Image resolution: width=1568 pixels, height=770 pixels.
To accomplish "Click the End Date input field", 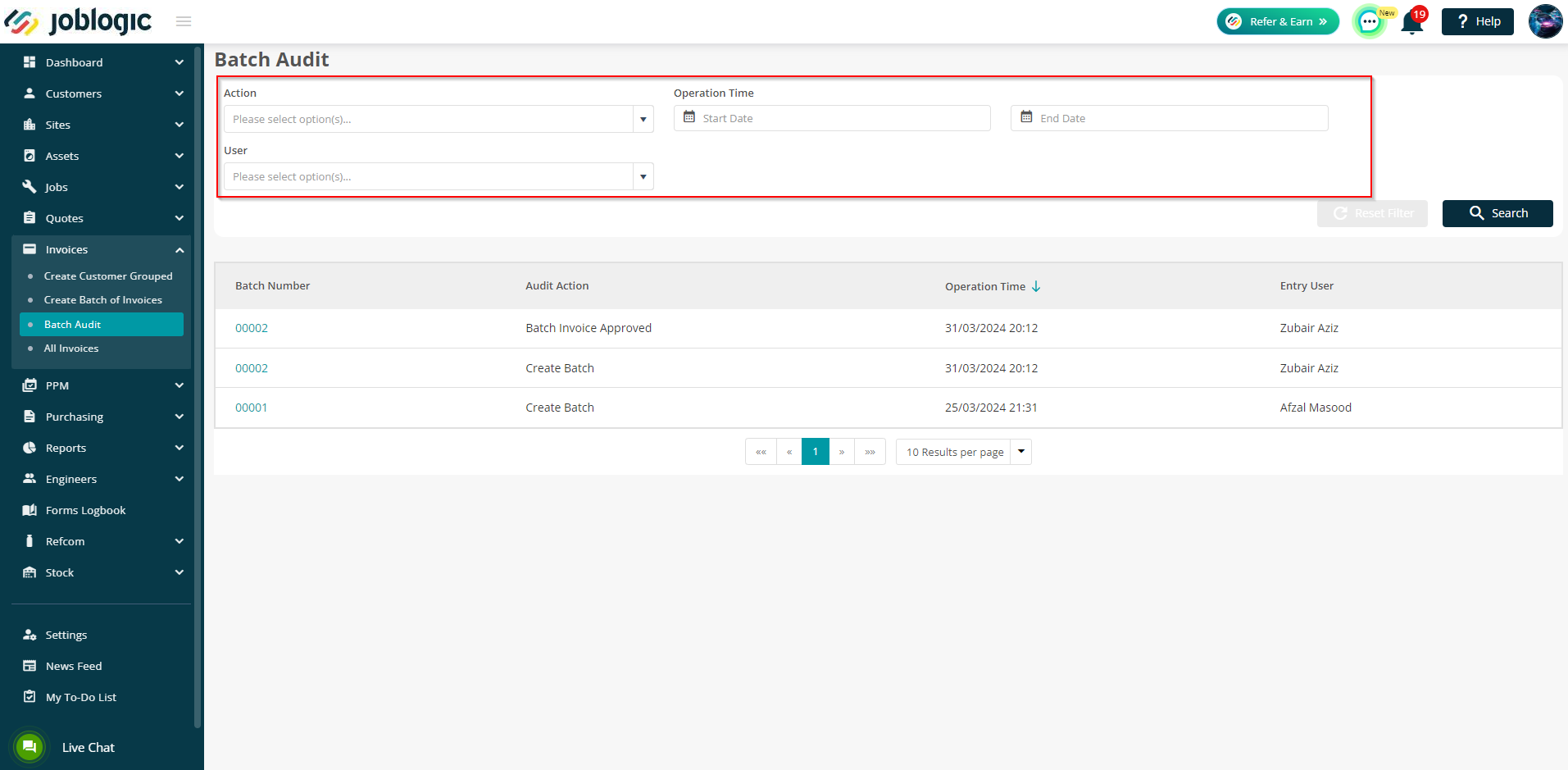I will coord(1170,118).
